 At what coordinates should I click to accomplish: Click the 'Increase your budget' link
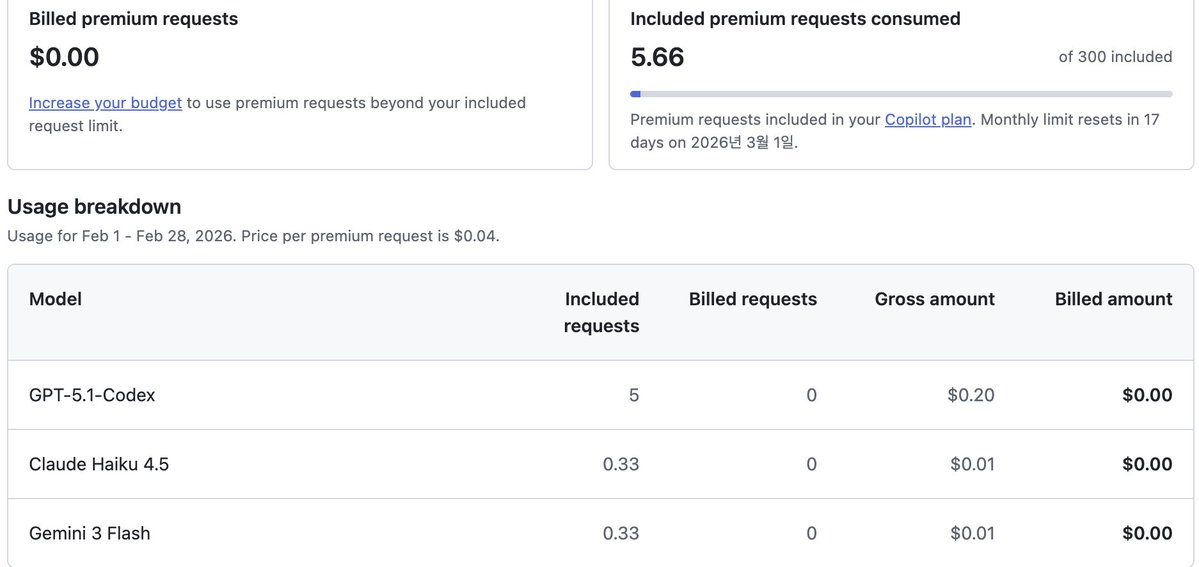(x=105, y=103)
